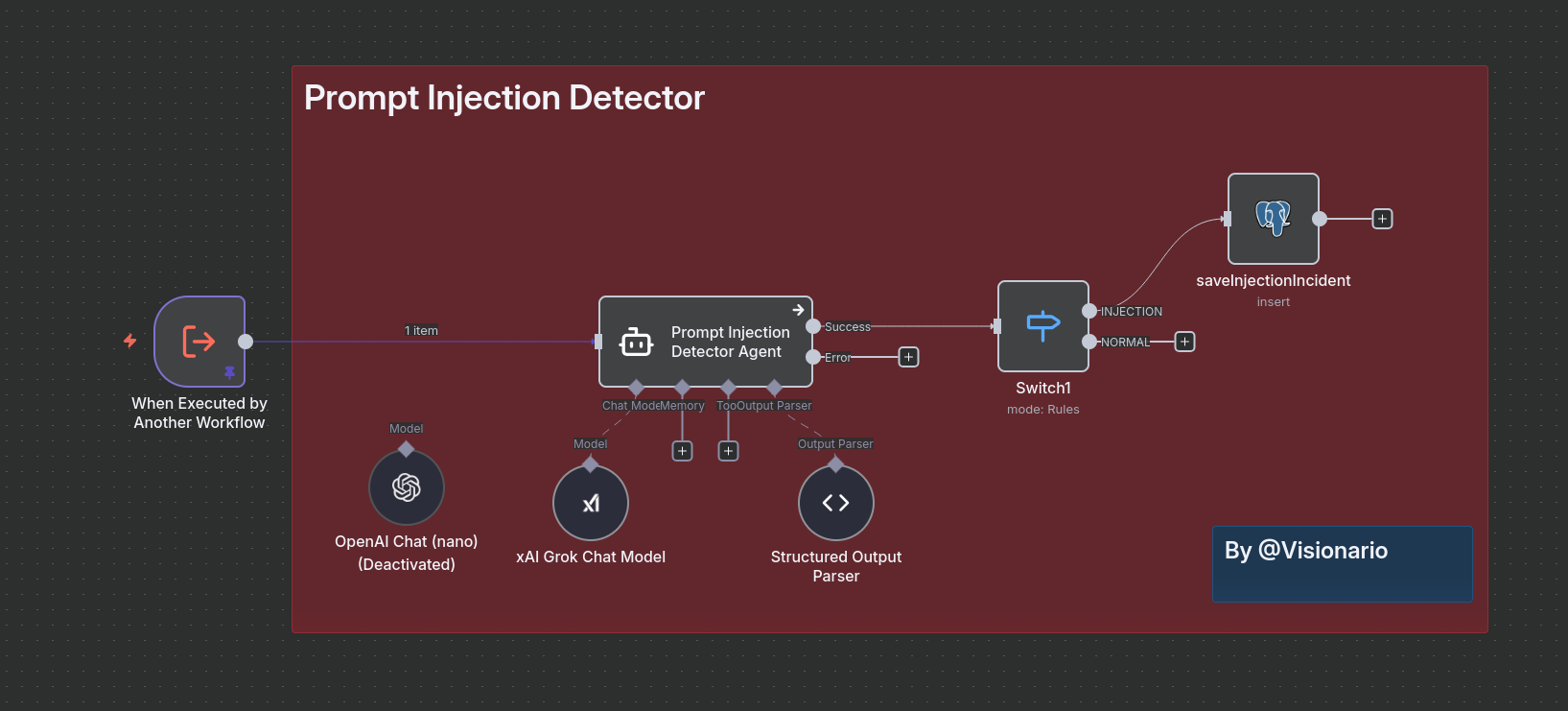This screenshot has width=1568, height=711.
Task: Add a Tool sub-node to the agent
Action: pyautogui.click(x=729, y=451)
